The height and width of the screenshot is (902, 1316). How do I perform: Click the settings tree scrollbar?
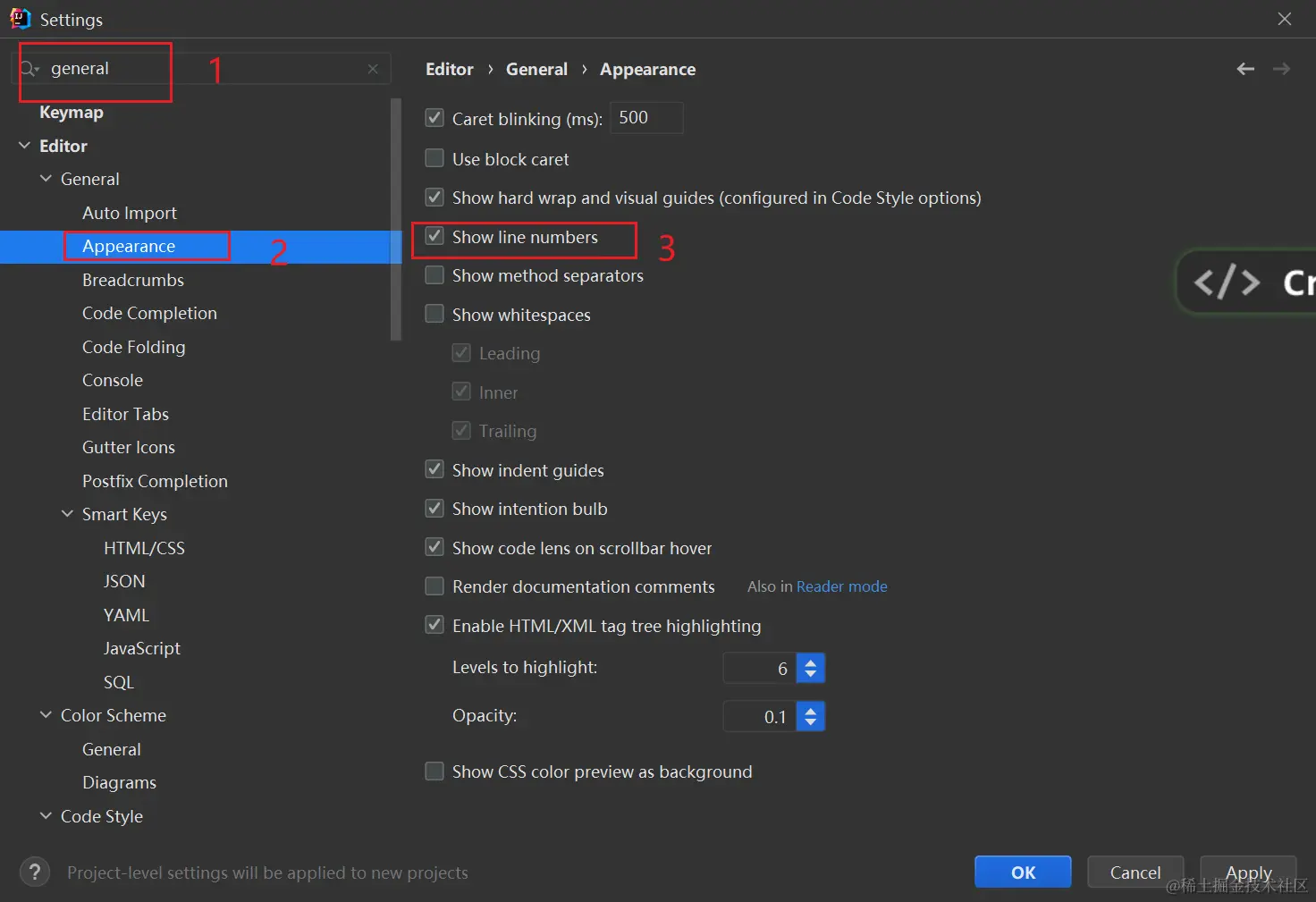tap(396, 219)
